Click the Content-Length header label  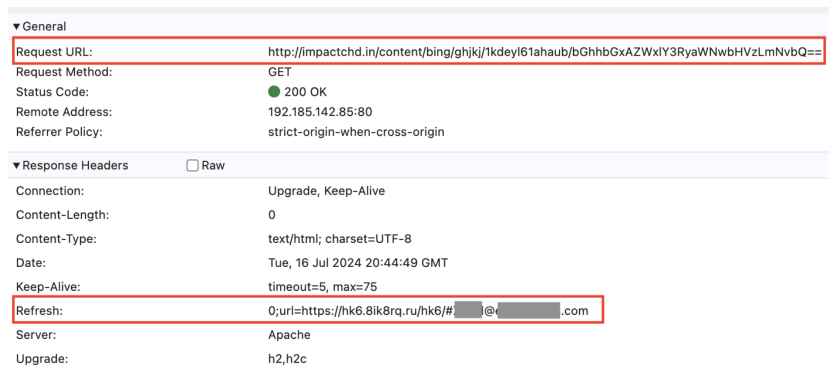tap(62, 215)
